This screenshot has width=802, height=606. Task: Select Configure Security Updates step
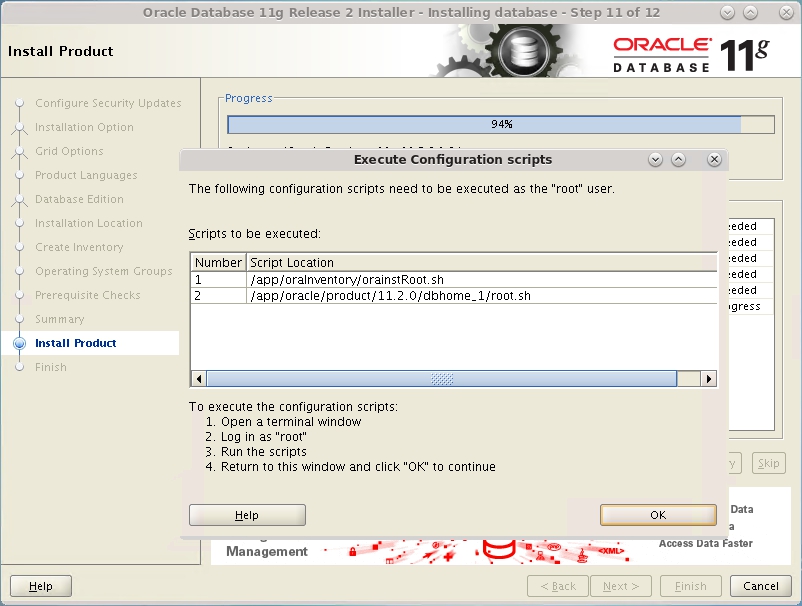tap(108, 103)
